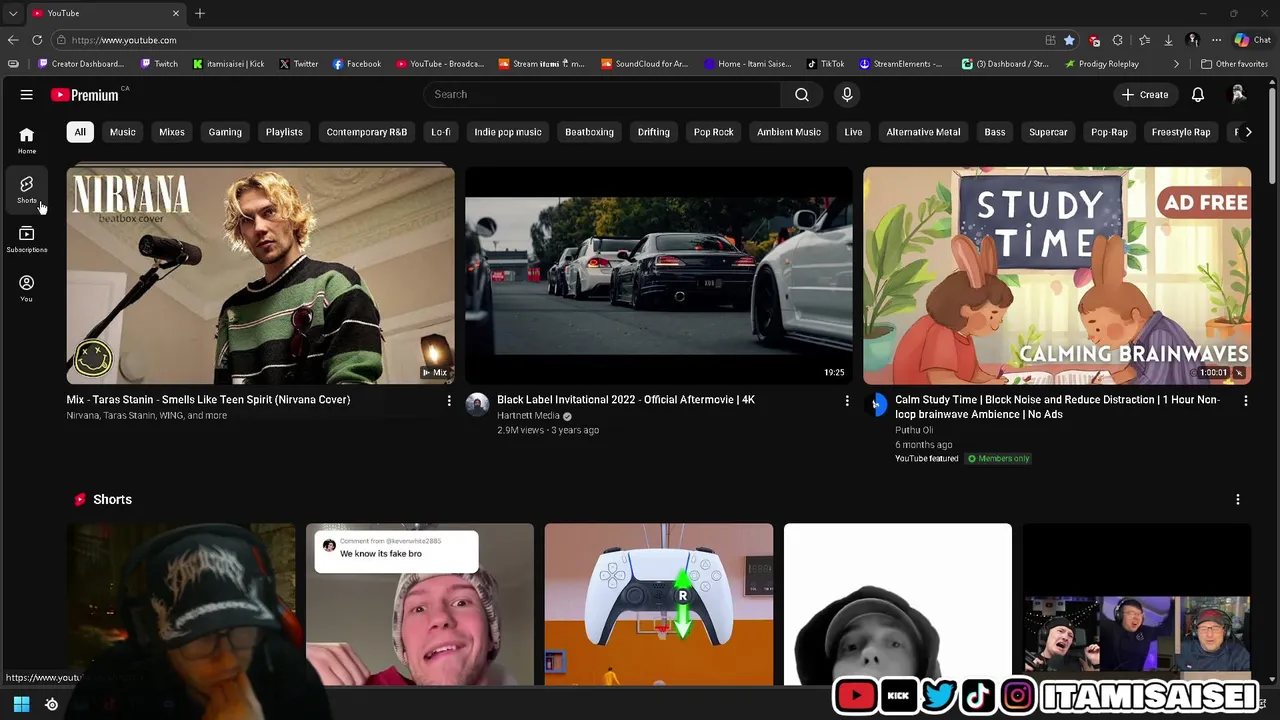Open the You section in the sidebar
The width and height of the screenshot is (1280, 720).
(27, 288)
